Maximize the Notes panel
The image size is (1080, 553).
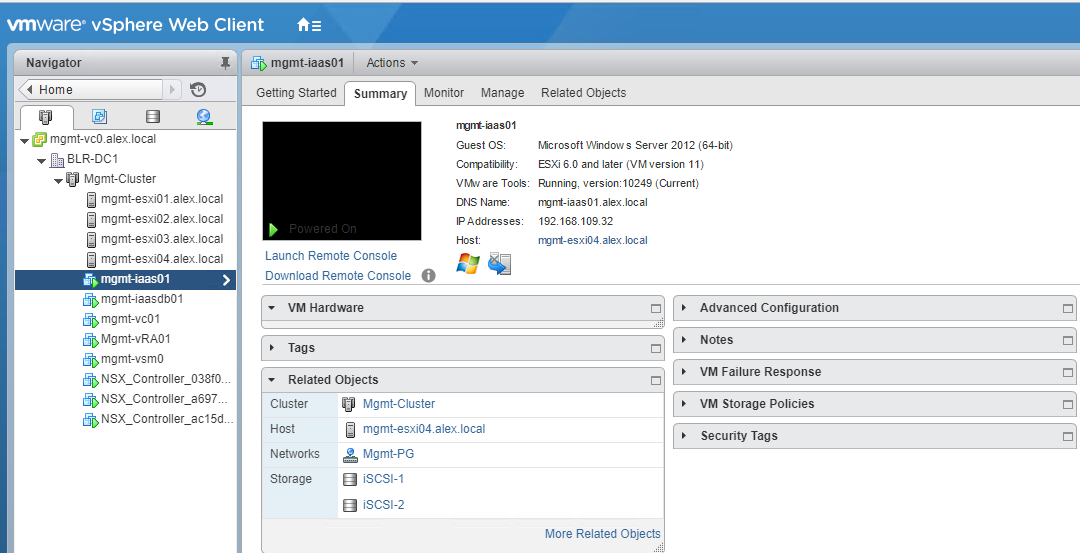(1068, 340)
